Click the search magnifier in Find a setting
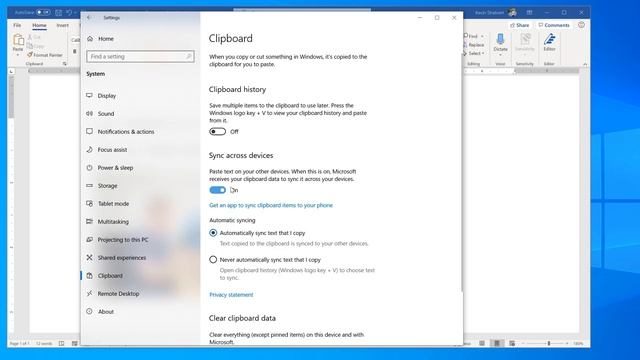Screen dimensions: 640x360 [x=189, y=56]
